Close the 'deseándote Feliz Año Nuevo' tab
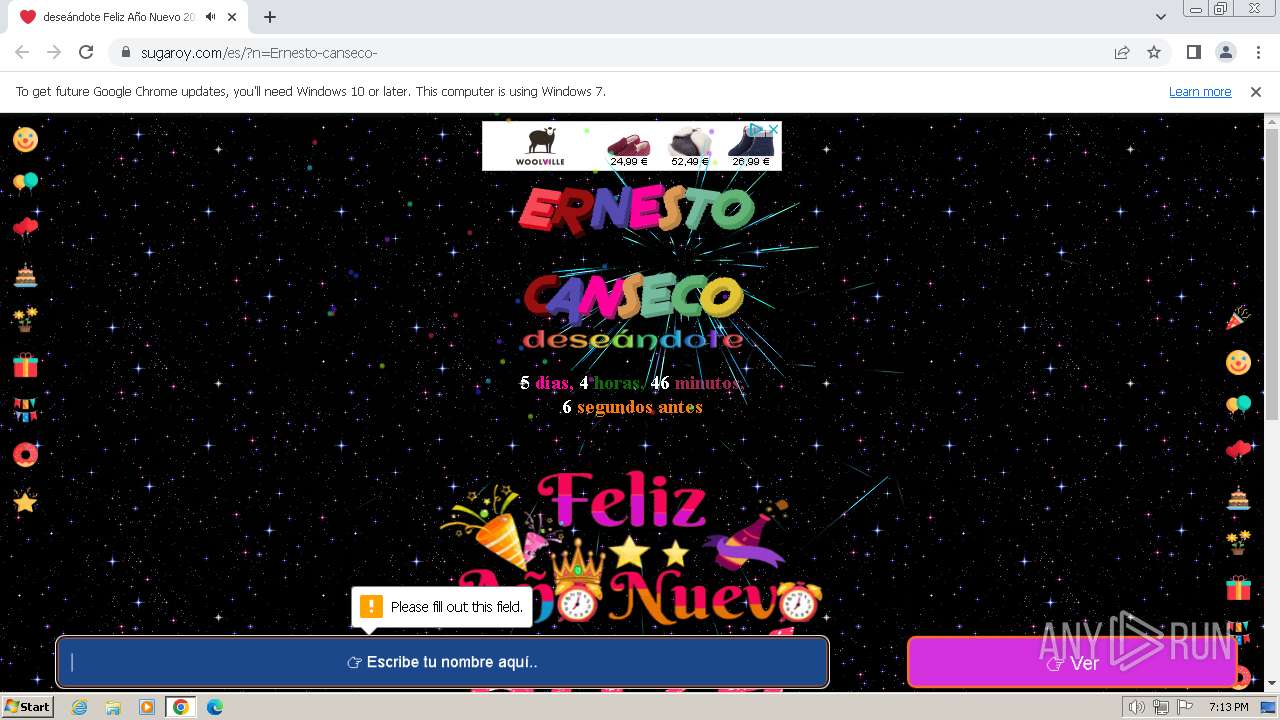The width and height of the screenshot is (1280, 720). 232,17
